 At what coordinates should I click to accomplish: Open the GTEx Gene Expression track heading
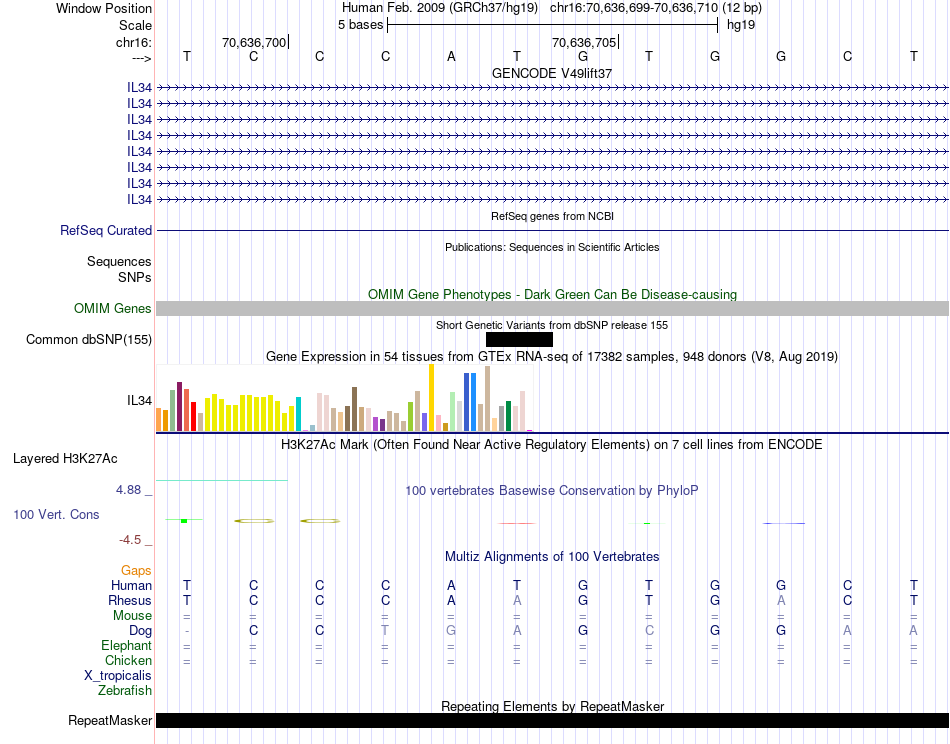point(552,356)
